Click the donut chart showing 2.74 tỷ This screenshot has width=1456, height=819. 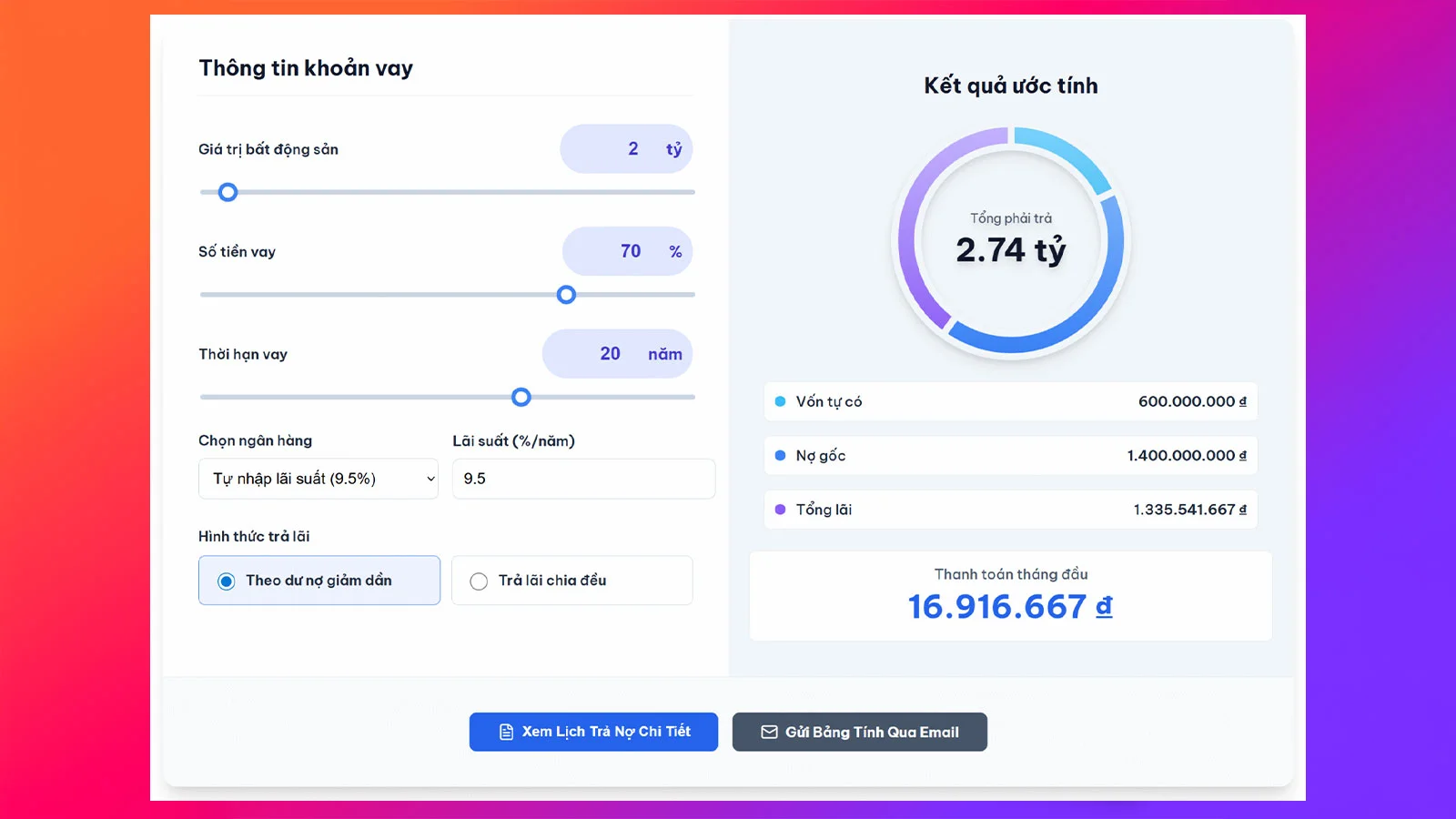[x=1011, y=241]
